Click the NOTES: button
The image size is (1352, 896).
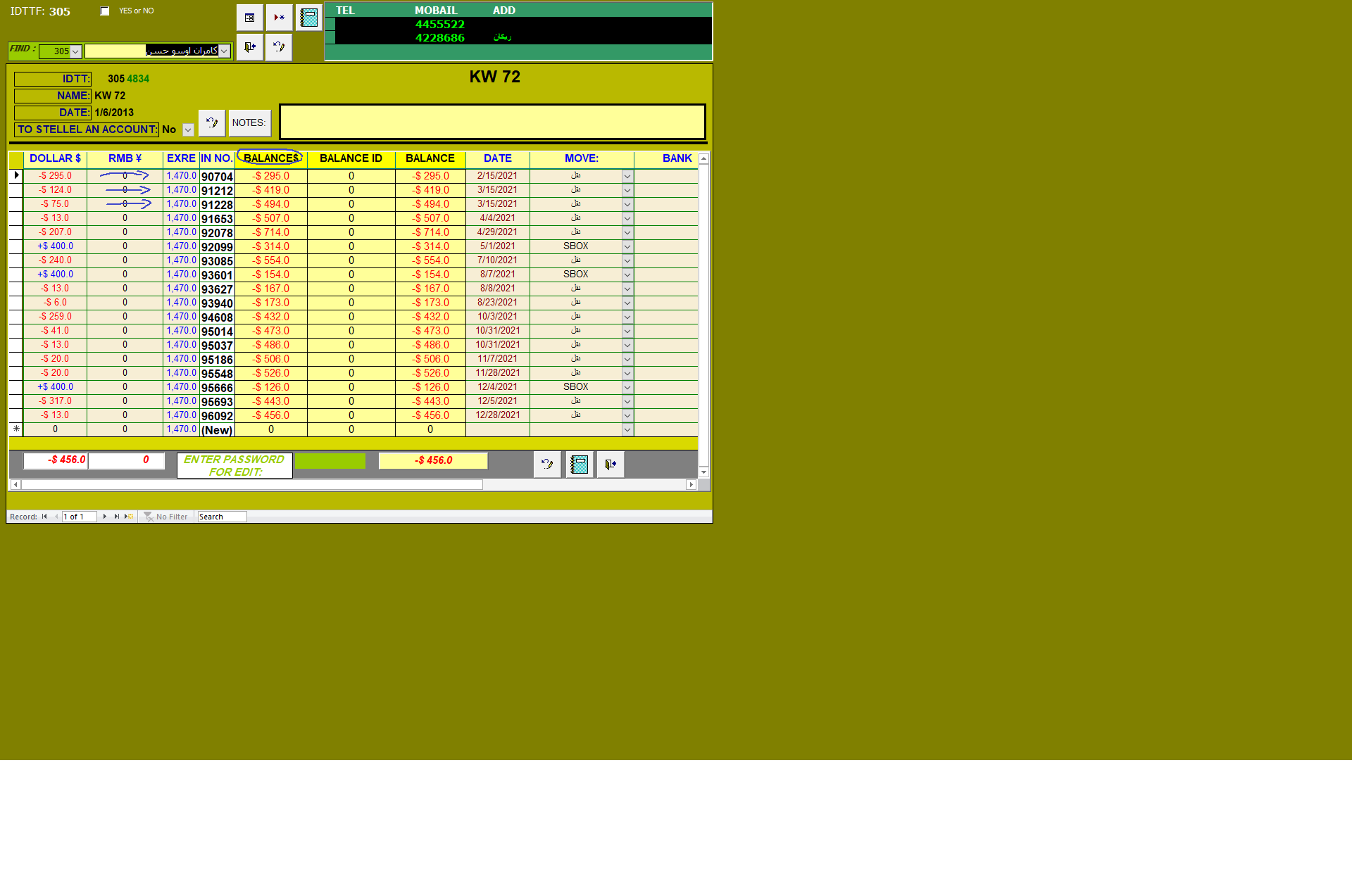tap(249, 122)
